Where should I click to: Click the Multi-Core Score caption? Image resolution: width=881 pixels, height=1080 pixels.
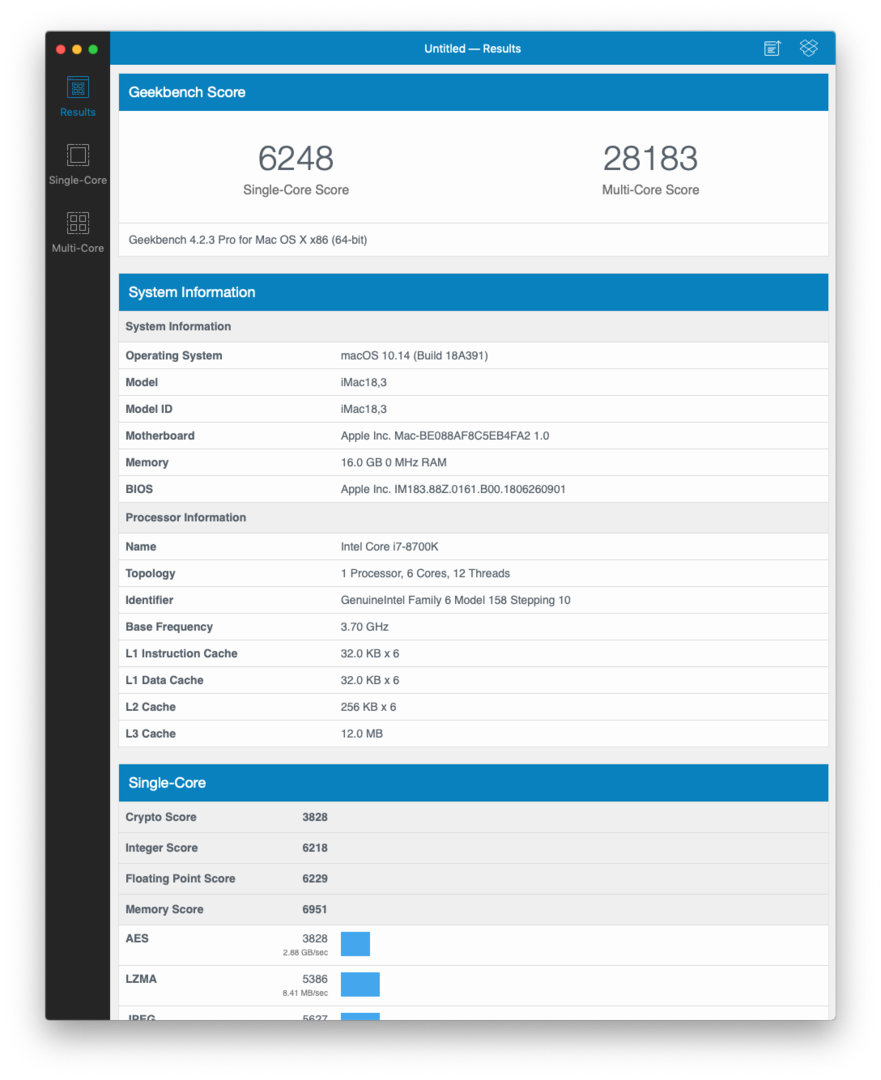(x=650, y=190)
